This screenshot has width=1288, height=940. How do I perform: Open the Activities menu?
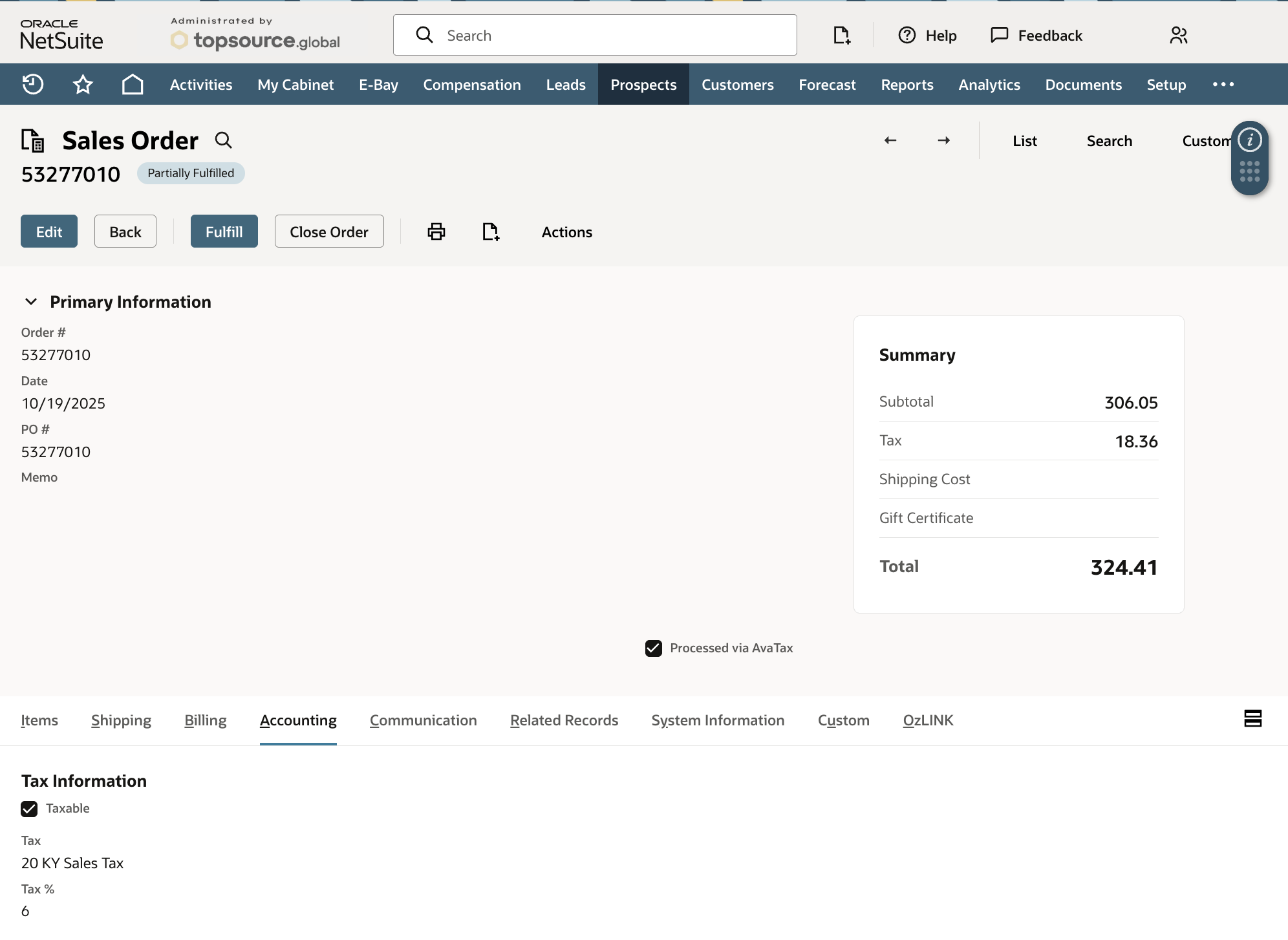pos(201,85)
